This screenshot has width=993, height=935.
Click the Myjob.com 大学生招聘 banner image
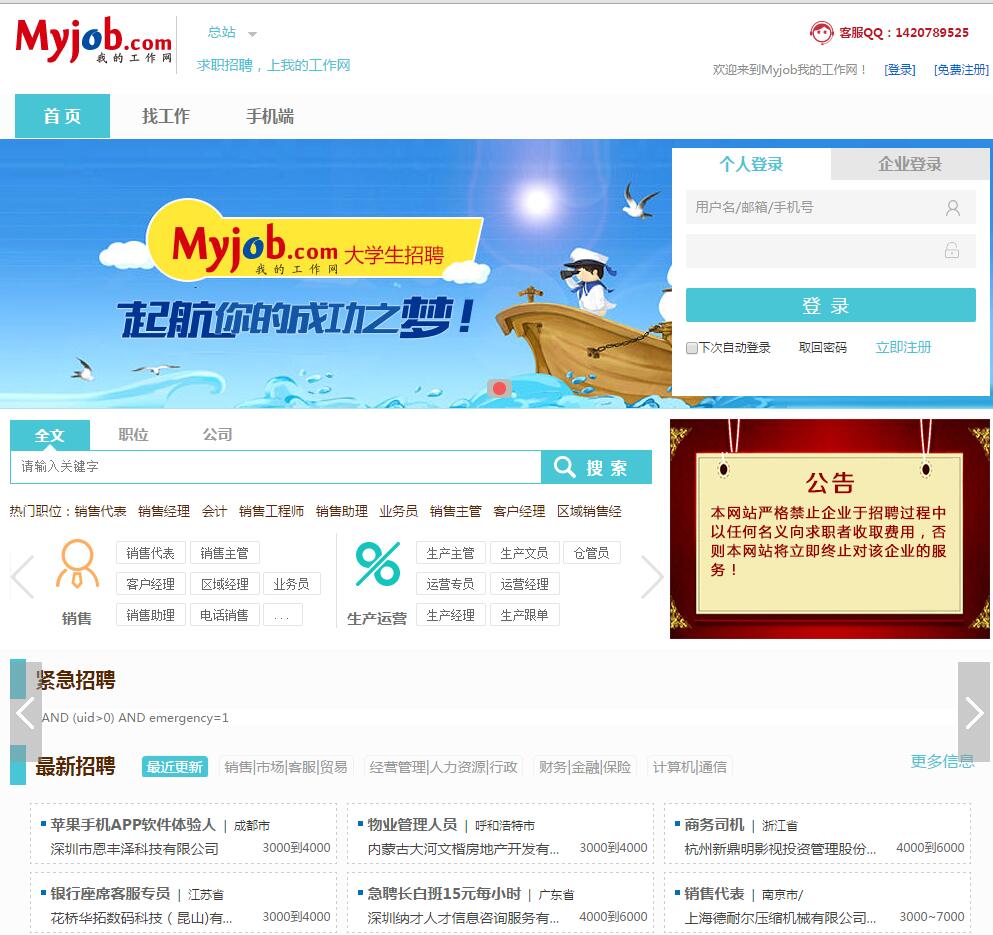coord(336,274)
